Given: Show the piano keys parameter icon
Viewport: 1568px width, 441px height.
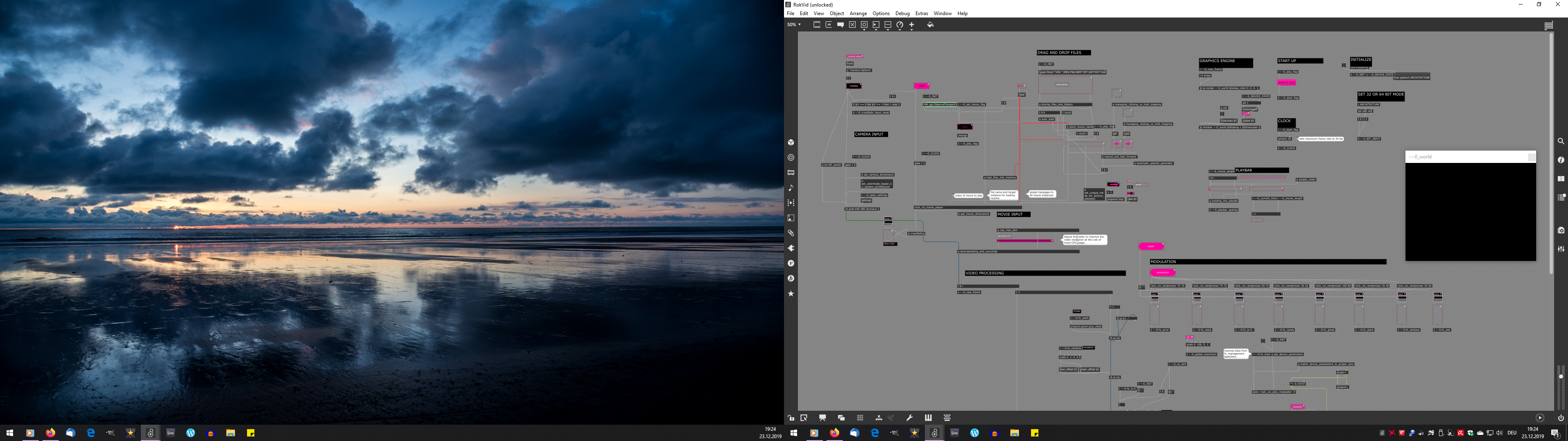Looking at the screenshot, I should pos(928,418).
